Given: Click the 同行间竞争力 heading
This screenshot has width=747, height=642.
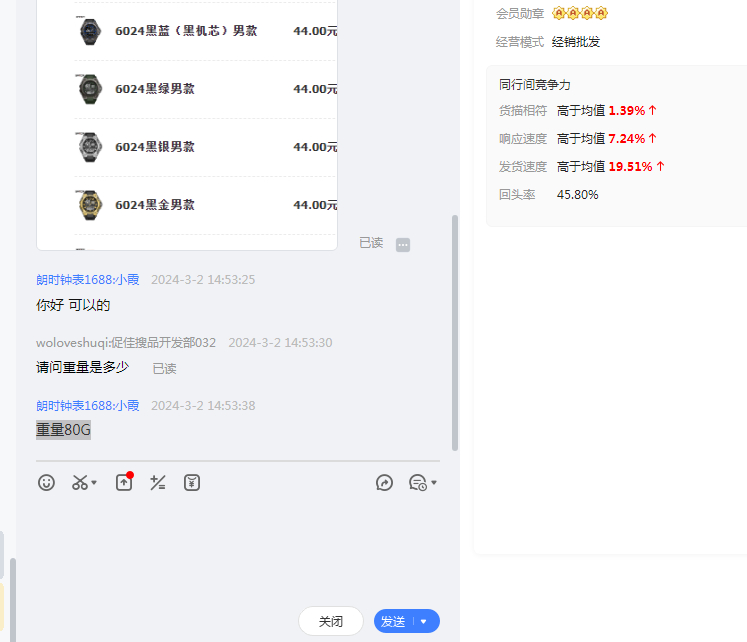Looking at the screenshot, I should coord(535,85).
